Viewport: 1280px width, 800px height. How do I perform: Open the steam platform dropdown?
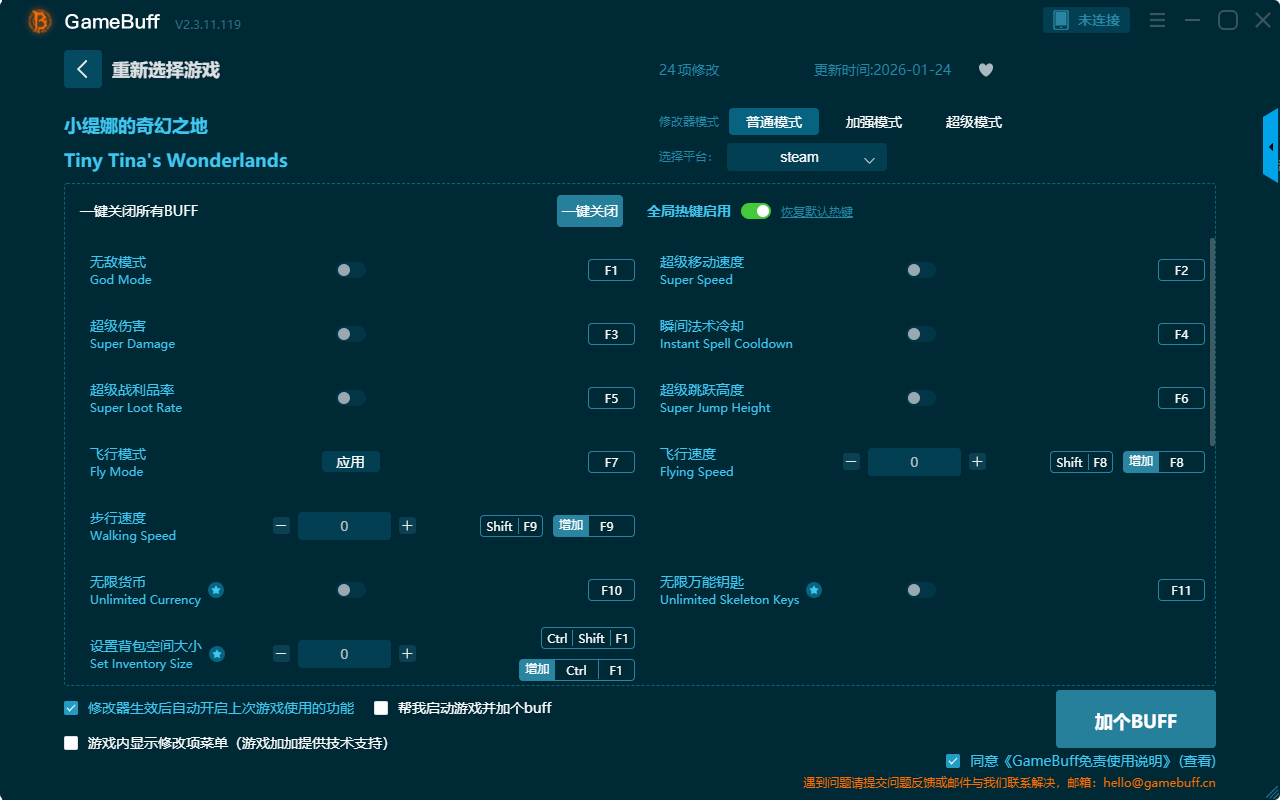[x=806, y=157]
